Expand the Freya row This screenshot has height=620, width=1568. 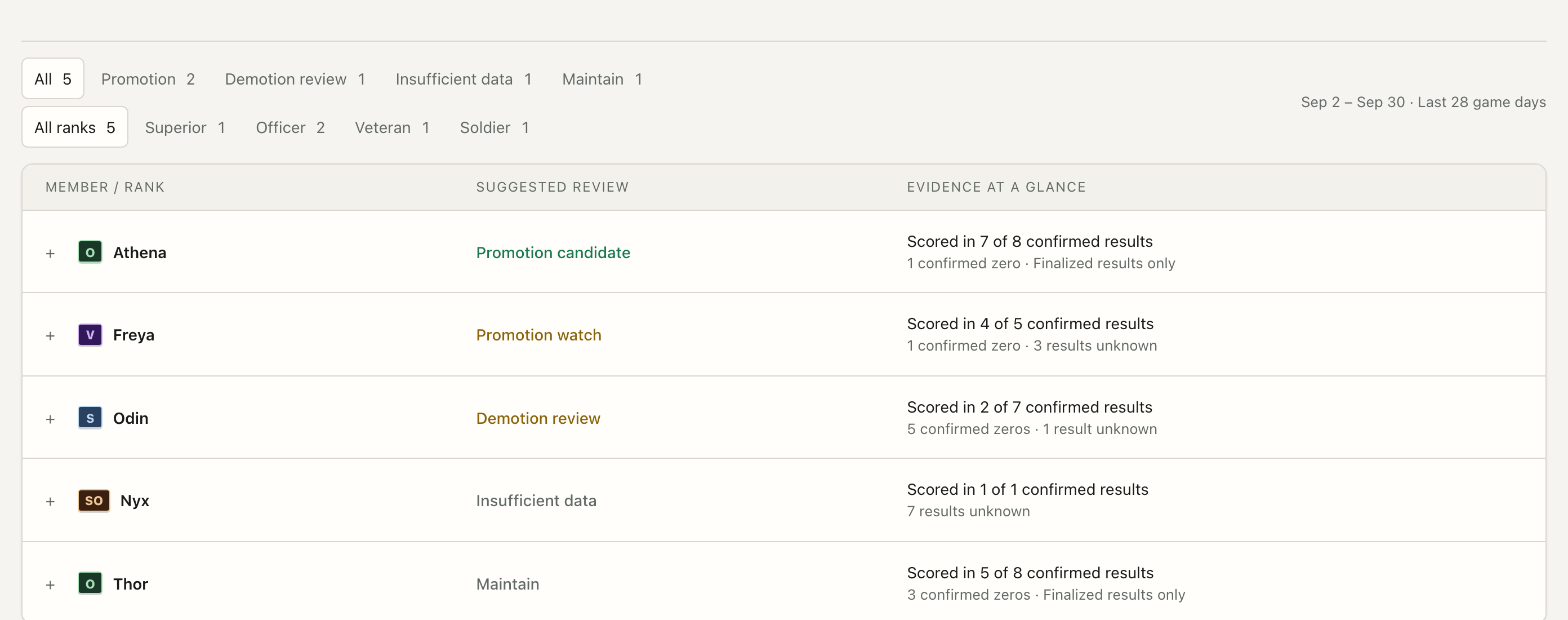pos(51,335)
